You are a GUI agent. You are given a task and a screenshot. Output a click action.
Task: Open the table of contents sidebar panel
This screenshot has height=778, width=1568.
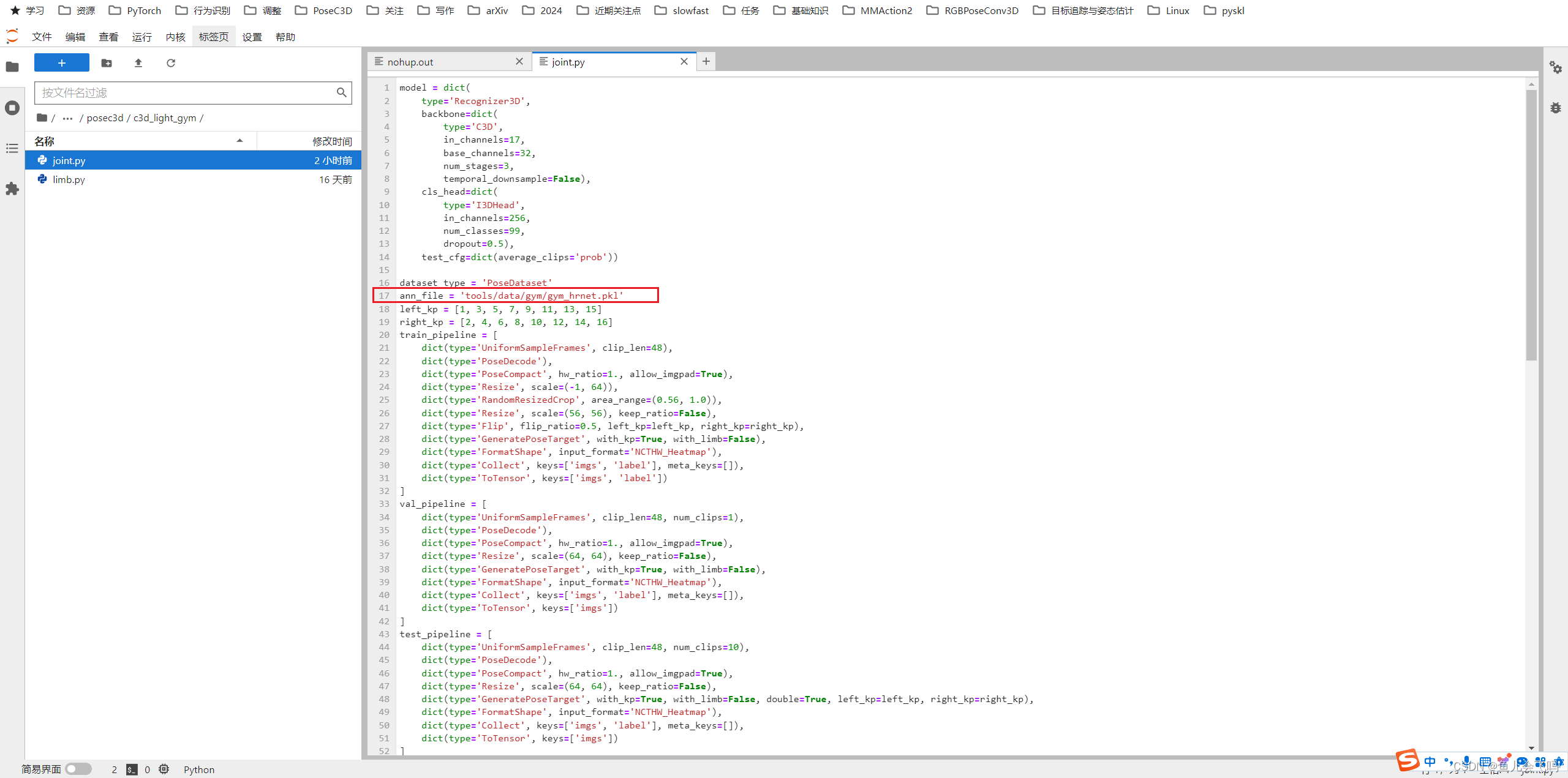12,148
